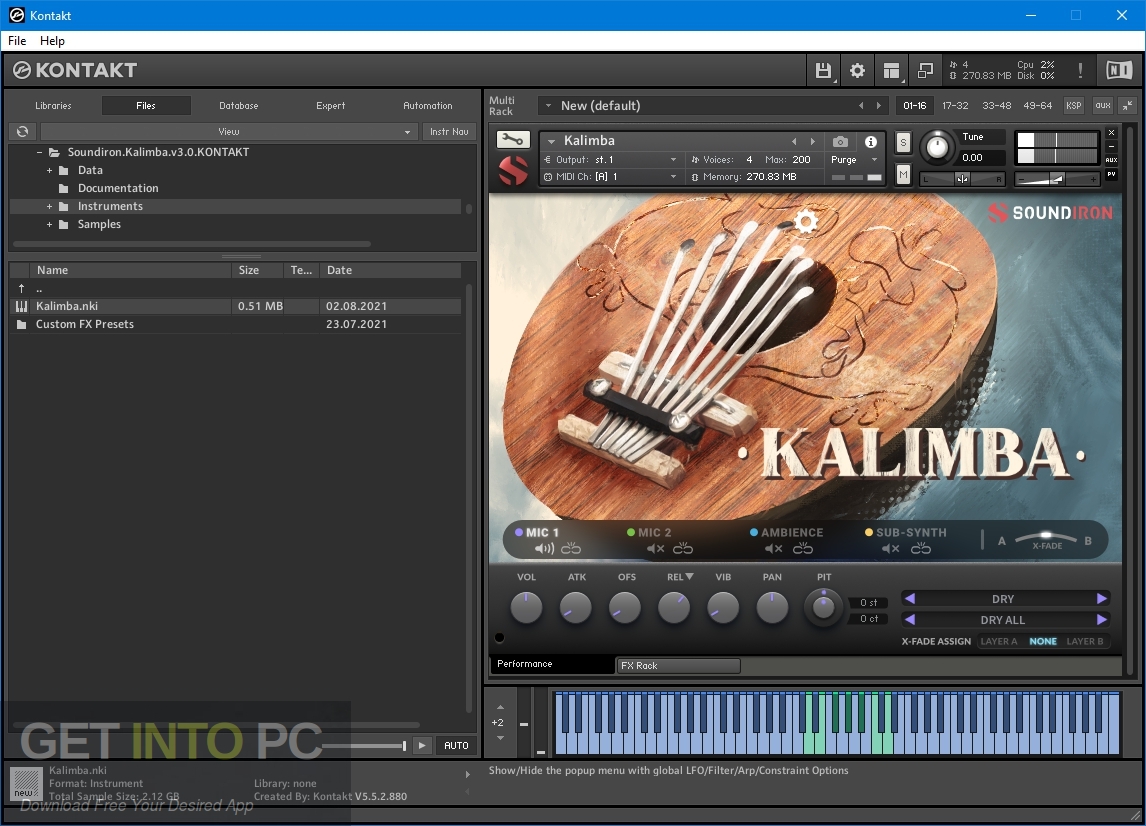Switch to the Expert tab
Screen dimensions: 1146x826
[330, 106]
